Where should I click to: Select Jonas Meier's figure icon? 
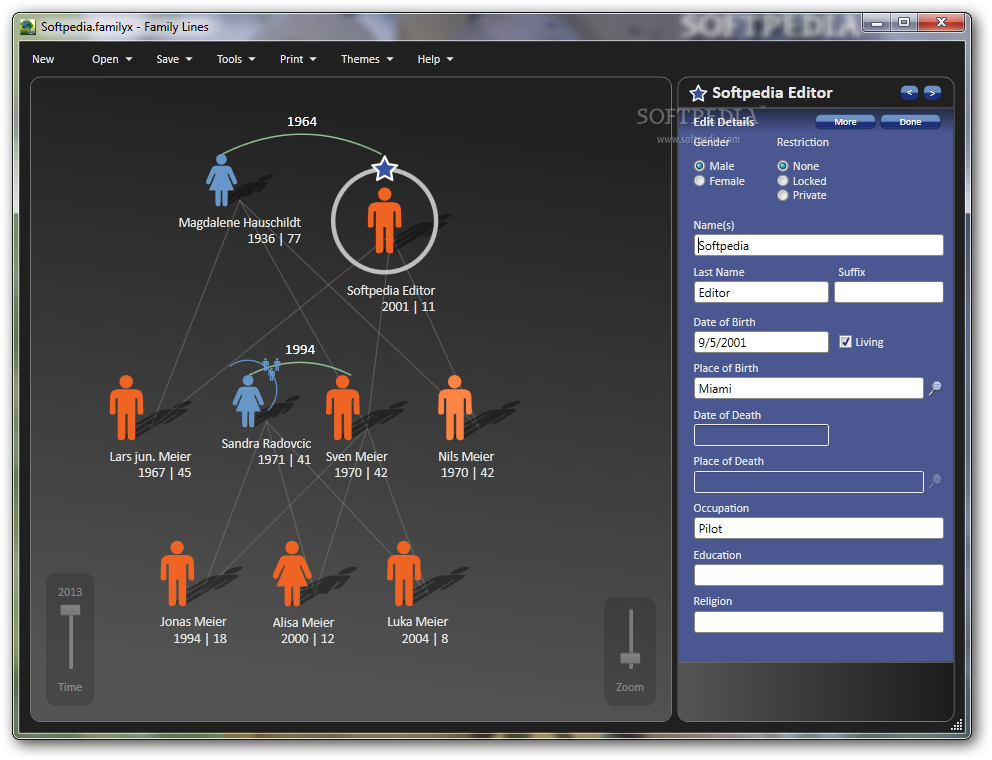[x=177, y=573]
